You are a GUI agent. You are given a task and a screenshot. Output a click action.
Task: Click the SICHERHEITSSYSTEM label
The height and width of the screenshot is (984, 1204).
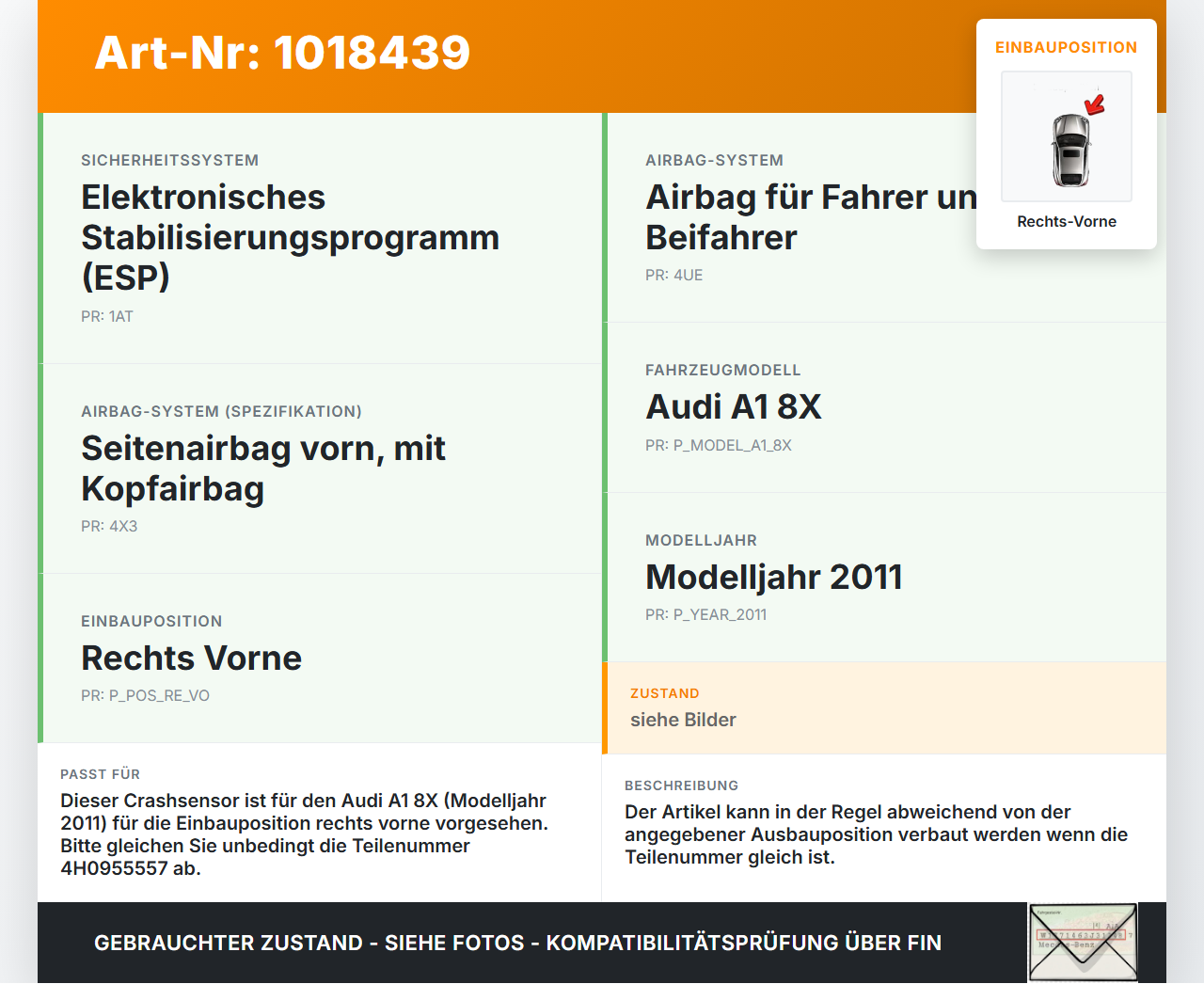(x=169, y=160)
